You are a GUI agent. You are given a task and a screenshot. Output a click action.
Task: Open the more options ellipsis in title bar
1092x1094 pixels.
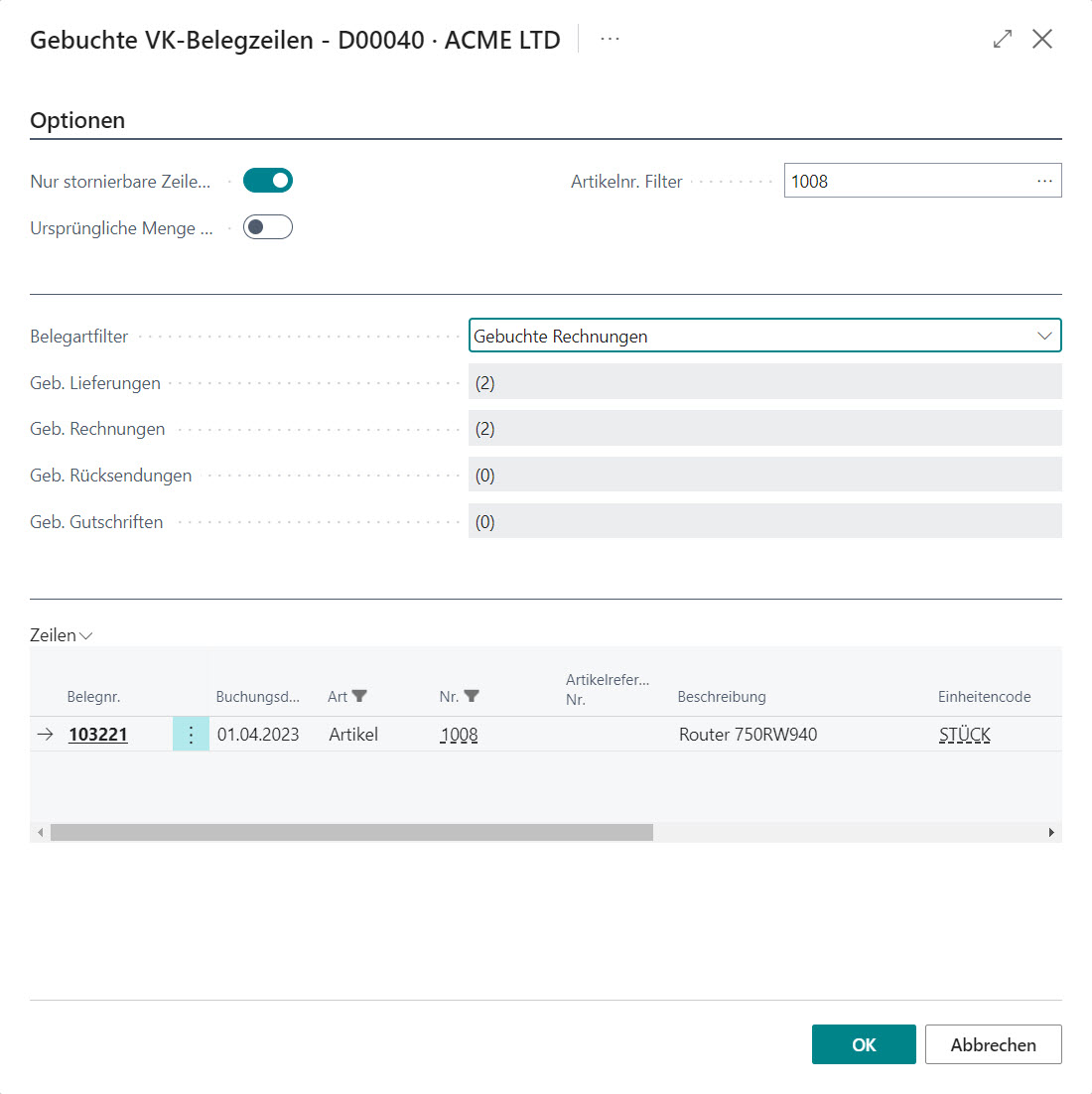click(x=610, y=39)
